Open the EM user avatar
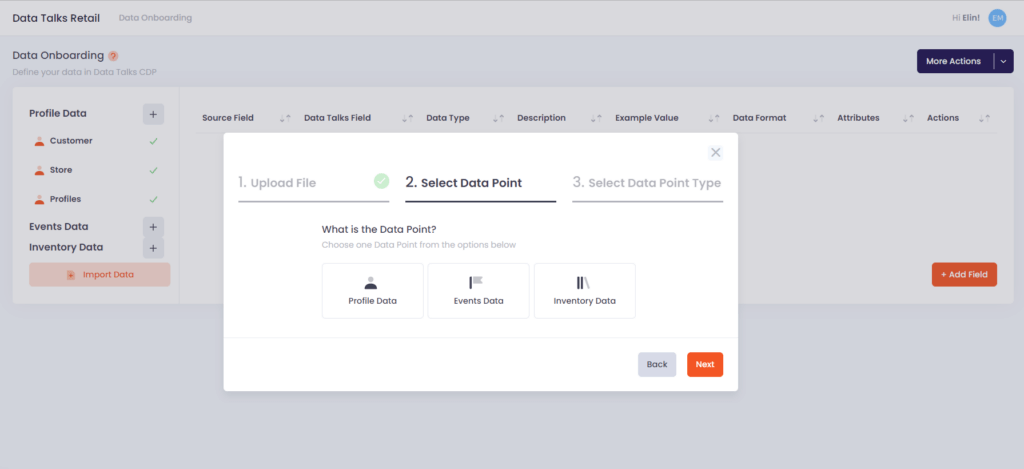 tap(997, 18)
